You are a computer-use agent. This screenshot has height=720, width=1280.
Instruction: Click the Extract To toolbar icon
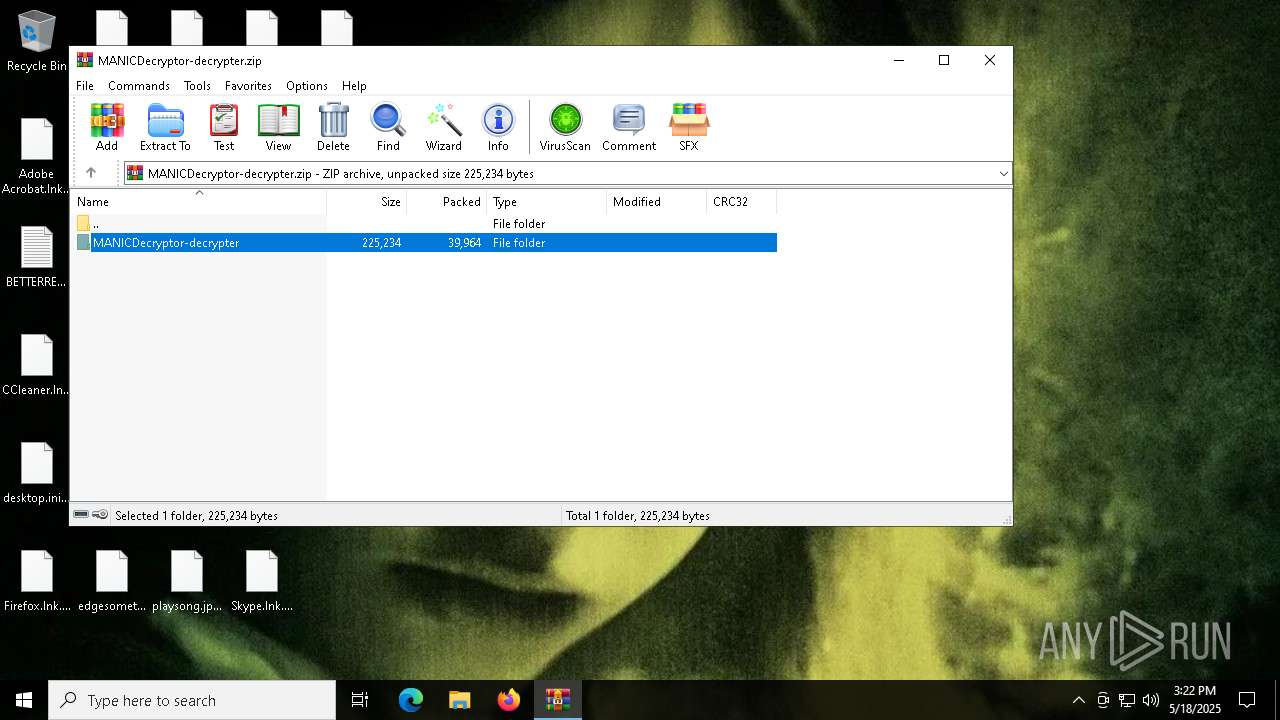[165, 127]
